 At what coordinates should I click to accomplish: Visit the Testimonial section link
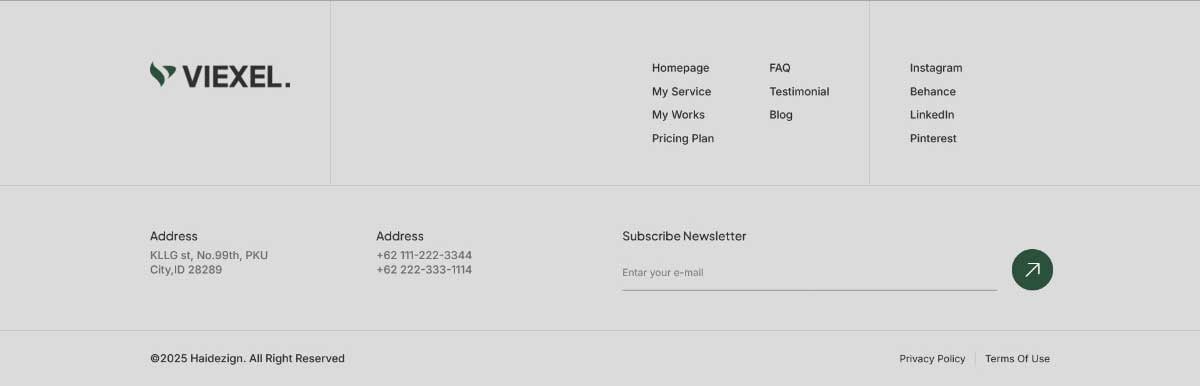(799, 92)
